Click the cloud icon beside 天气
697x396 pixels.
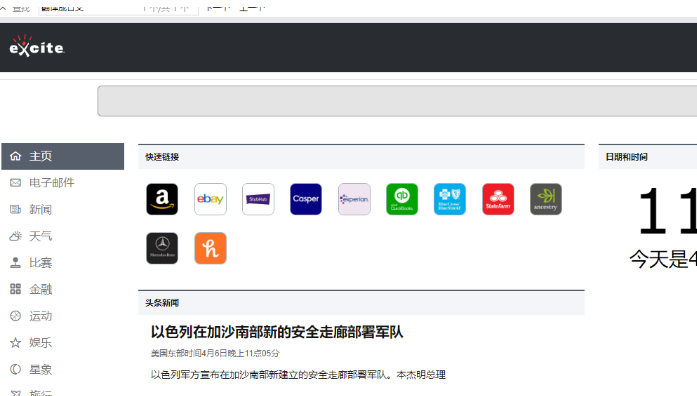(x=16, y=236)
